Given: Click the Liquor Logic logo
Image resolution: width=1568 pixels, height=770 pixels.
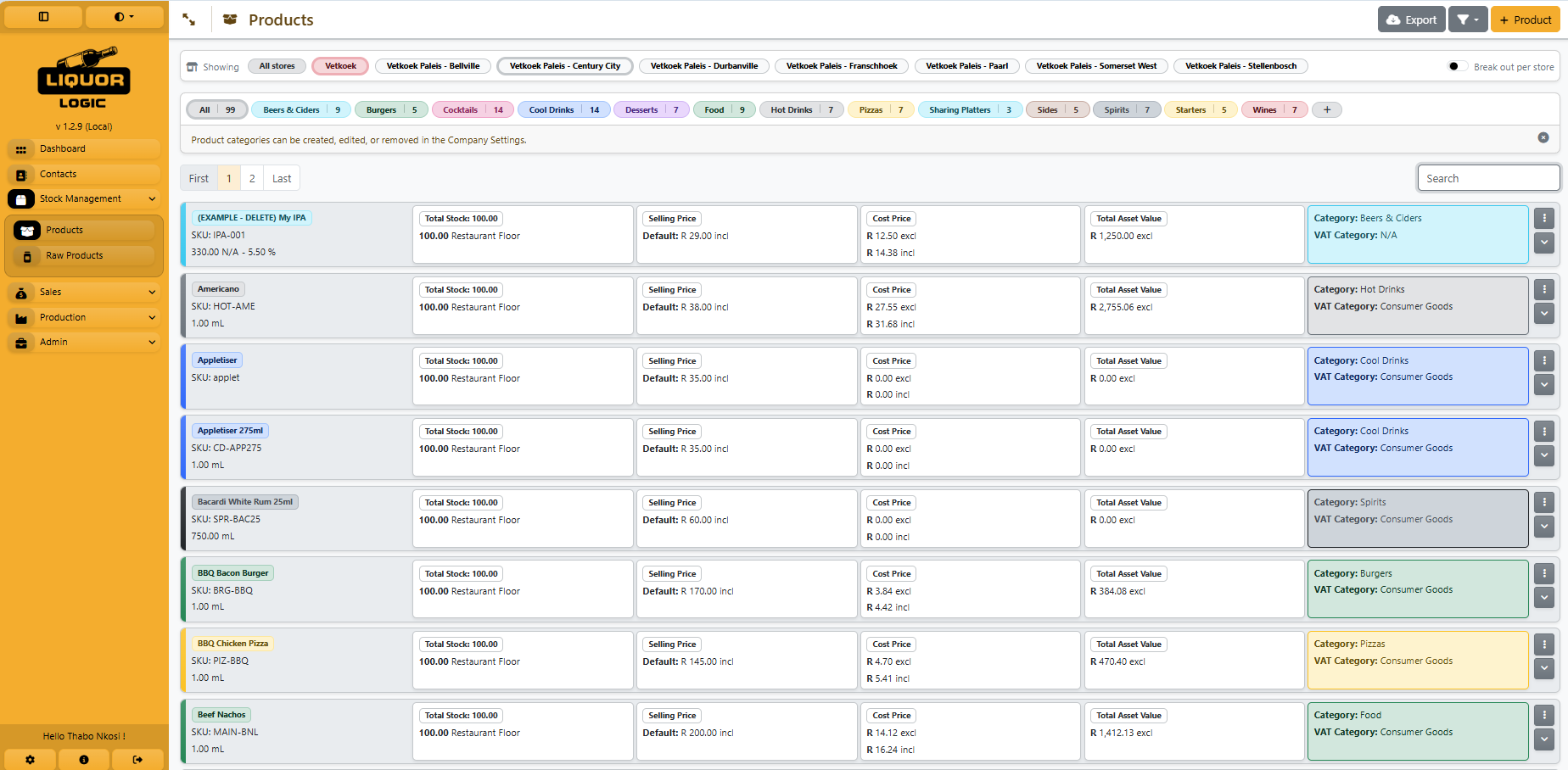Looking at the screenshot, I should [83, 78].
